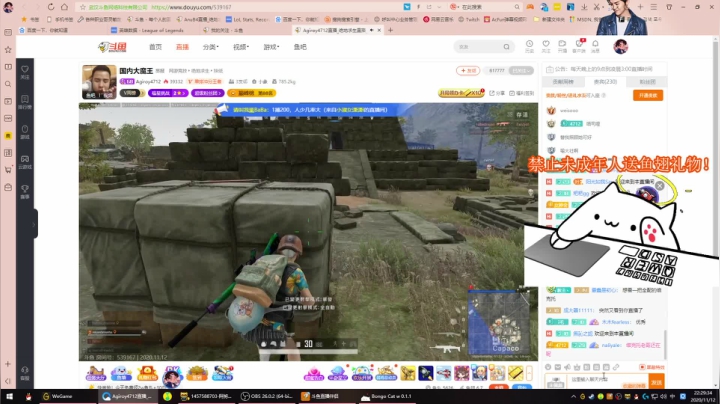Screen dimensions: 720x404
Task: Click the browser refresh button
Action: click(x=51, y=7)
